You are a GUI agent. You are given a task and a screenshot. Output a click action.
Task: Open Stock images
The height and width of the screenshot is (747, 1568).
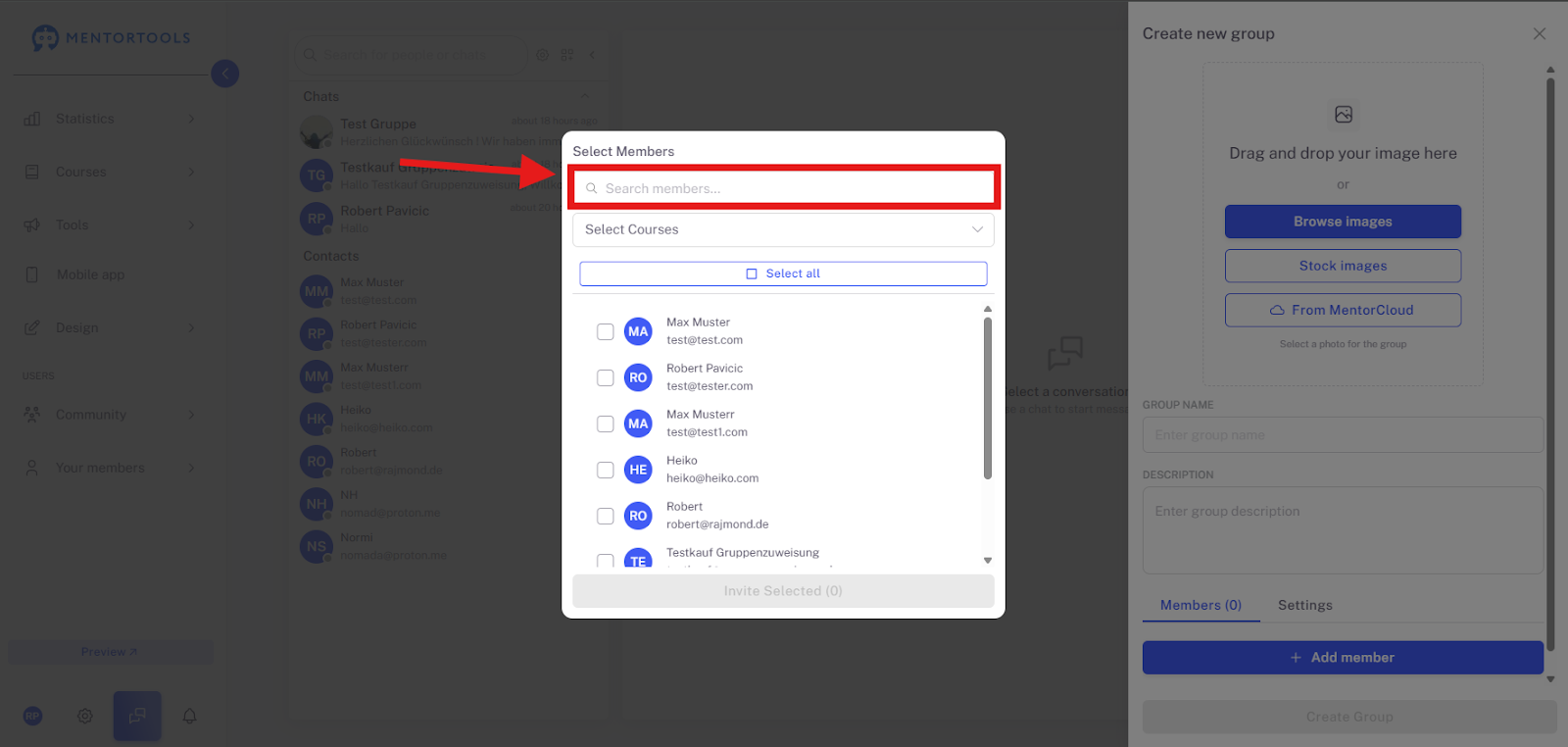(1343, 266)
